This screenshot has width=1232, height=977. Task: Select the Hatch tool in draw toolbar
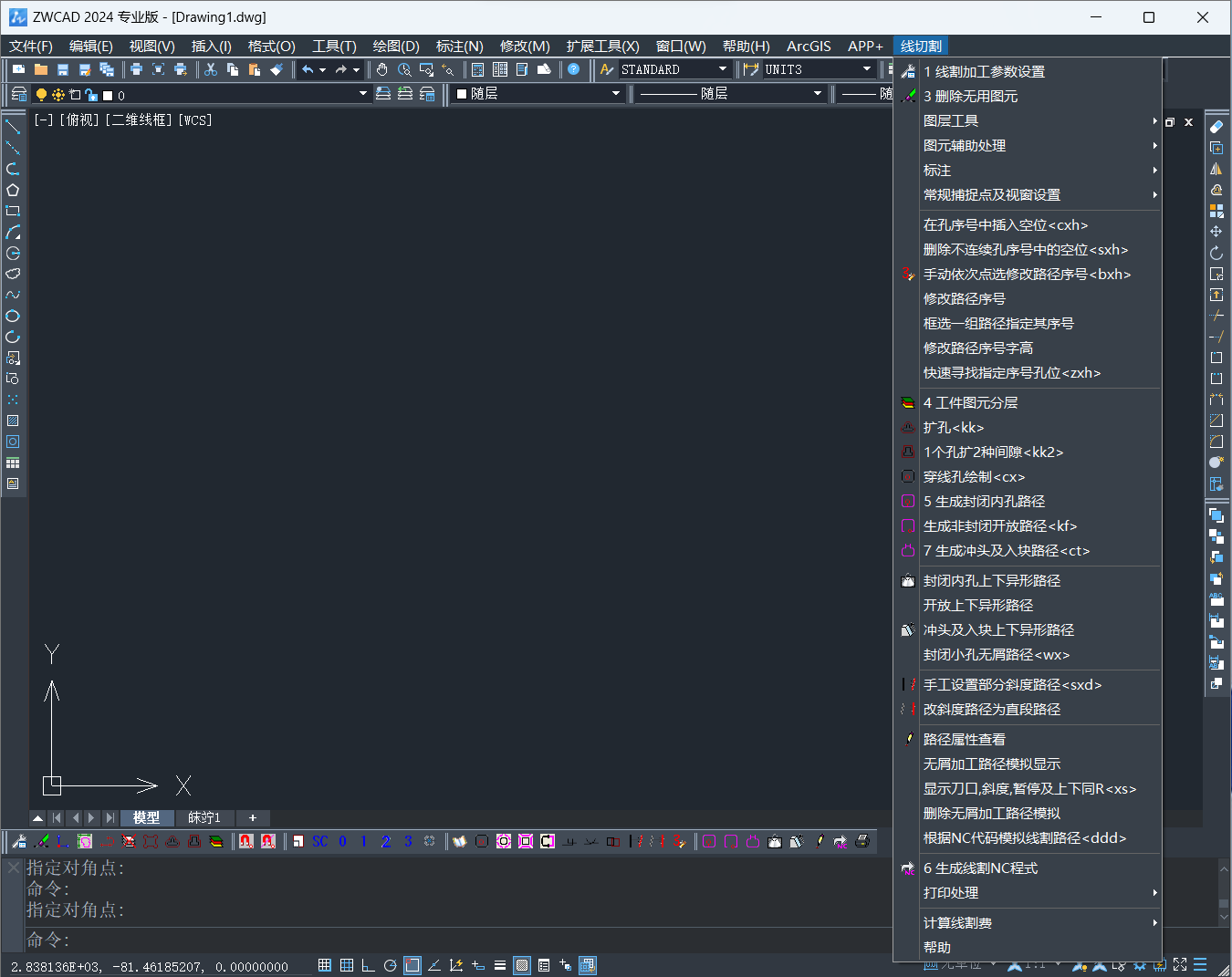click(x=13, y=421)
